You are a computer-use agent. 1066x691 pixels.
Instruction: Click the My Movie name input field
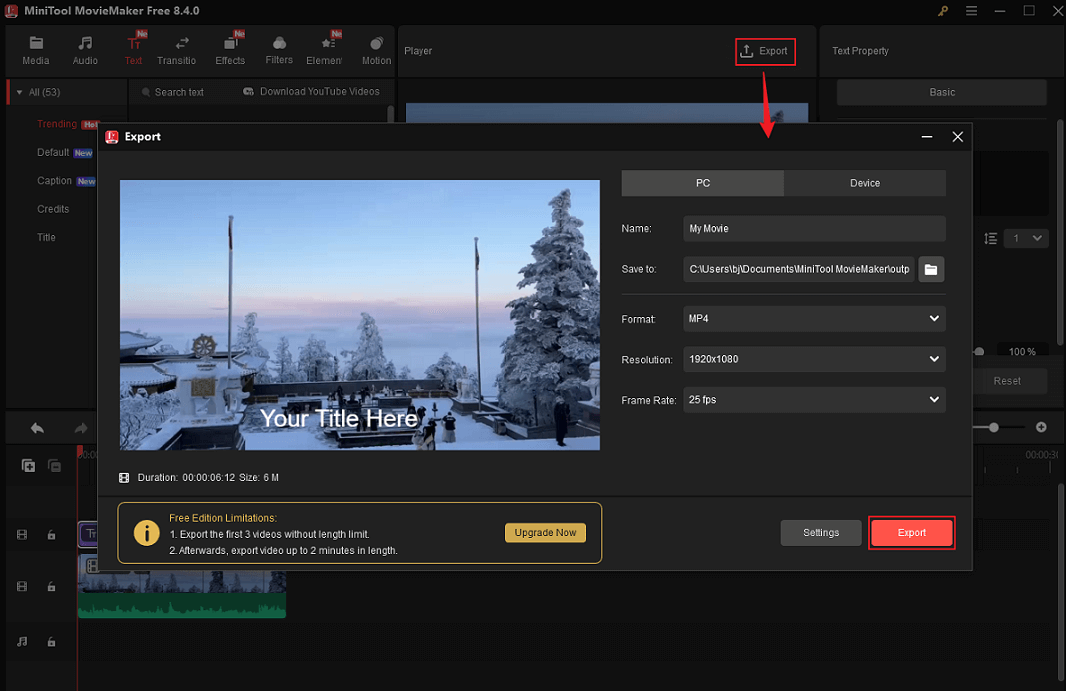813,228
